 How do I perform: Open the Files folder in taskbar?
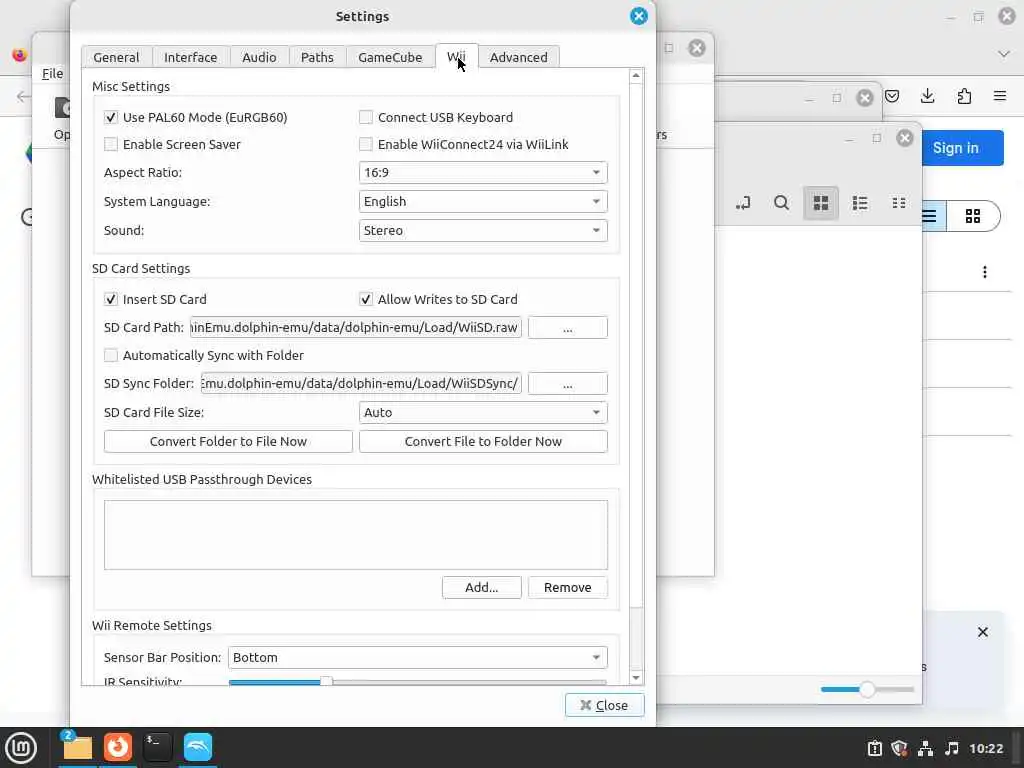77,748
